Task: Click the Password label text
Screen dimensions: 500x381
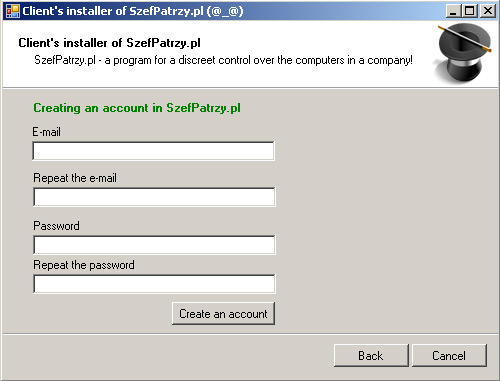Action: click(56, 226)
